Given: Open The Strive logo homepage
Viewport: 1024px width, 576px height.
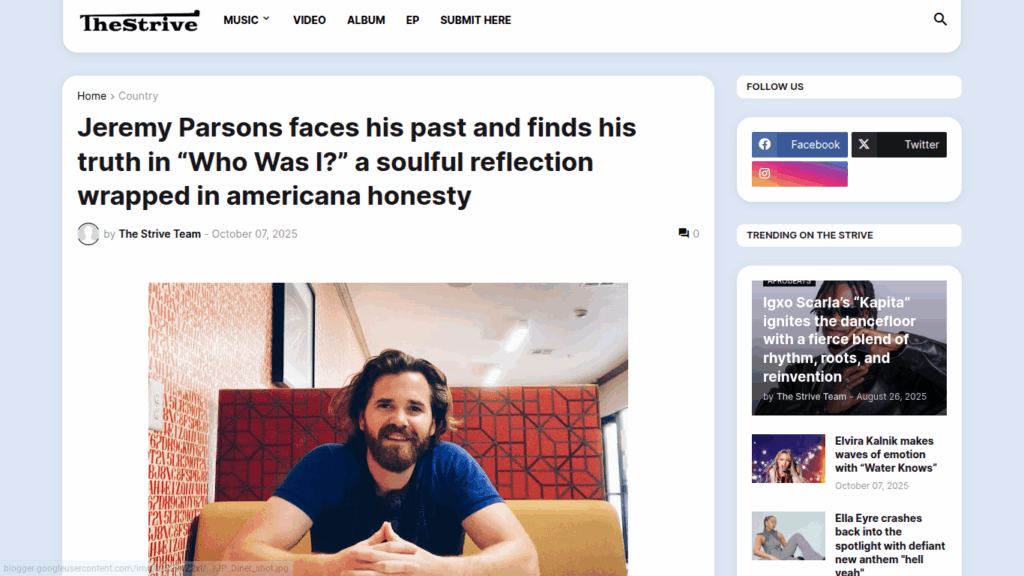Looking at the screenshot, I should tap(139, 21).
